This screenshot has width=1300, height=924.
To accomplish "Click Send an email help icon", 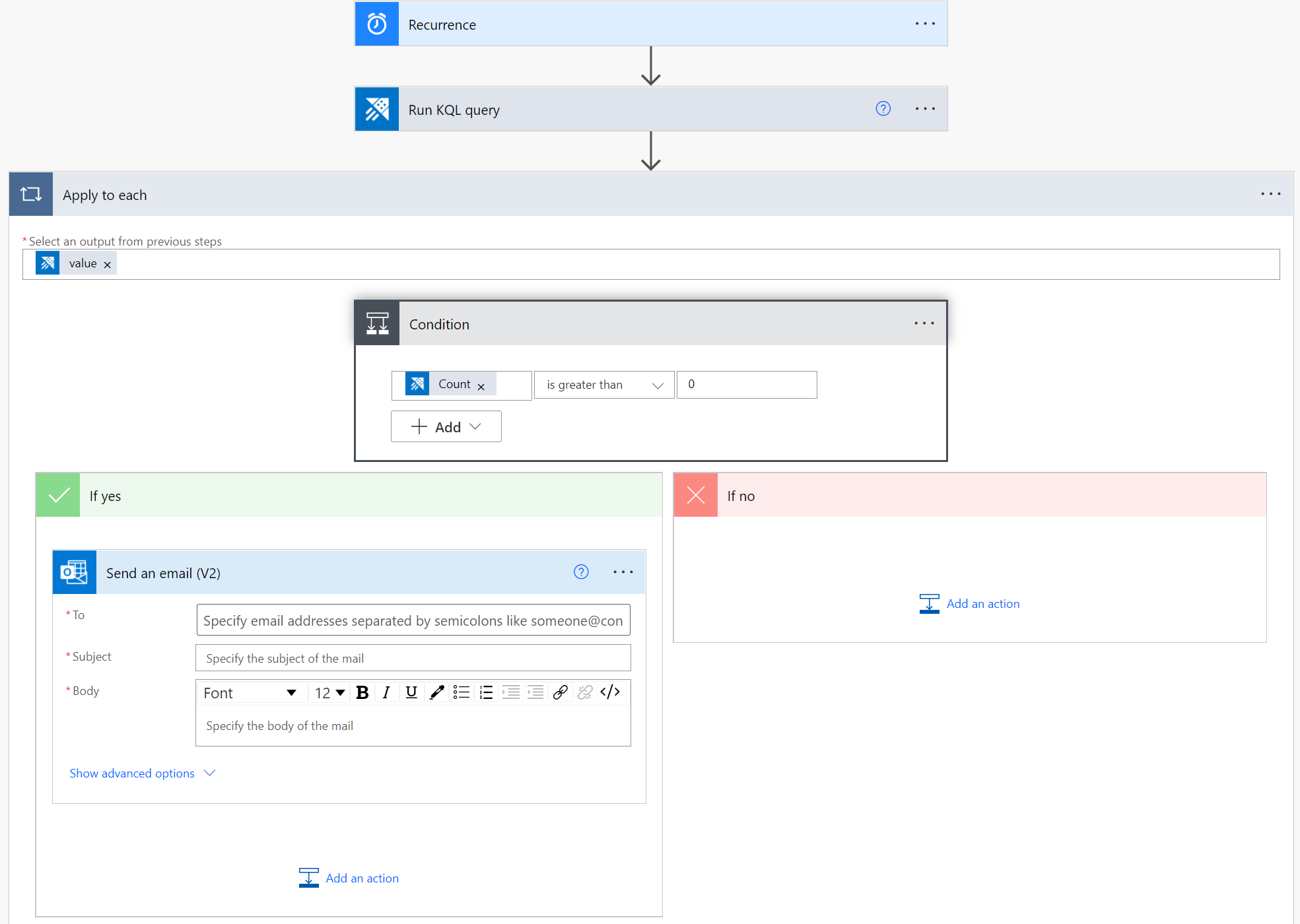I will 581,572.
